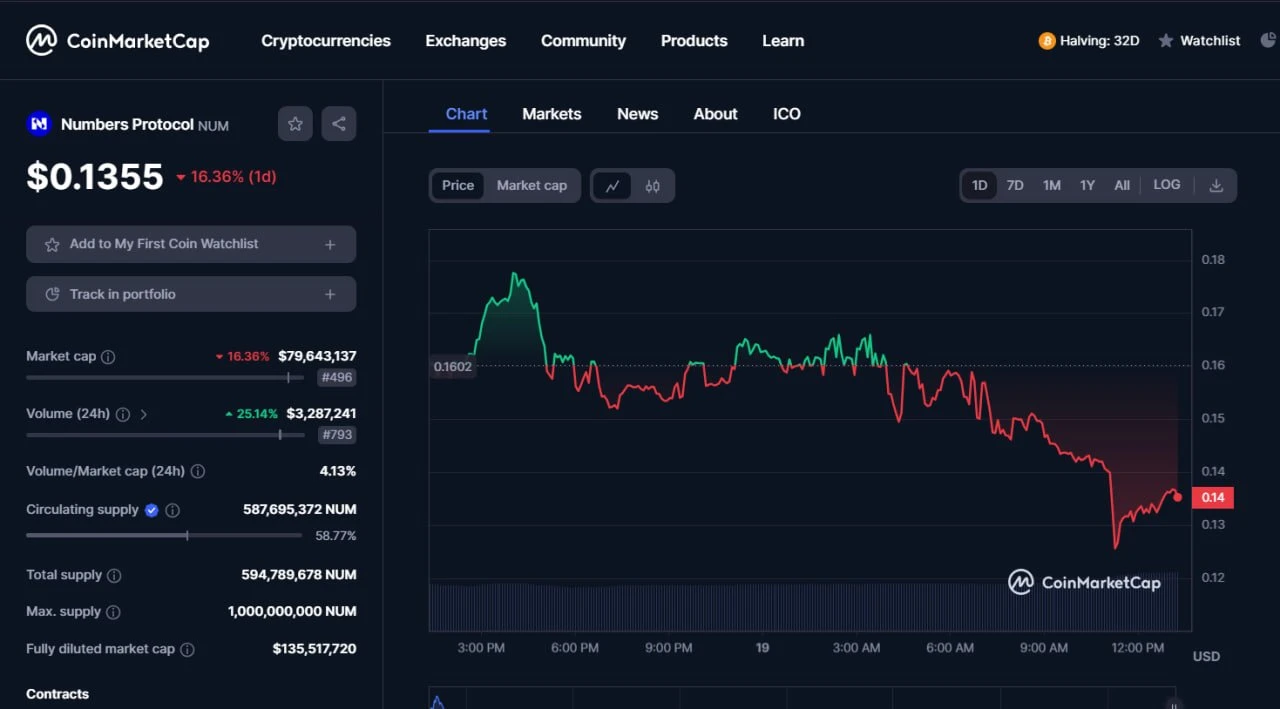Click the share icon beside Numbers Protocol

click(339, 124)
